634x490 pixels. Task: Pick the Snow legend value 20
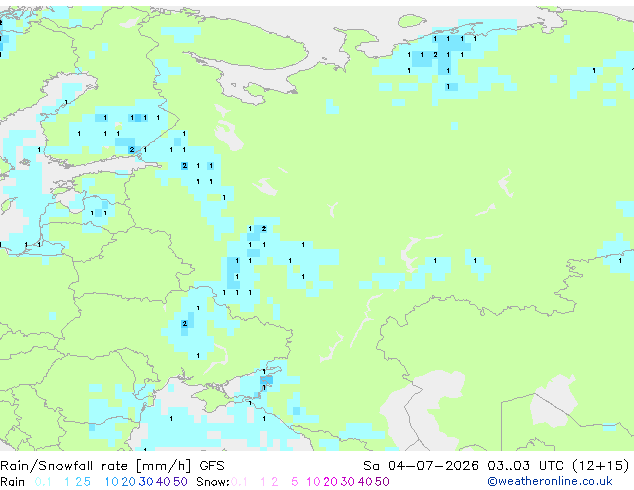(330, 482)
